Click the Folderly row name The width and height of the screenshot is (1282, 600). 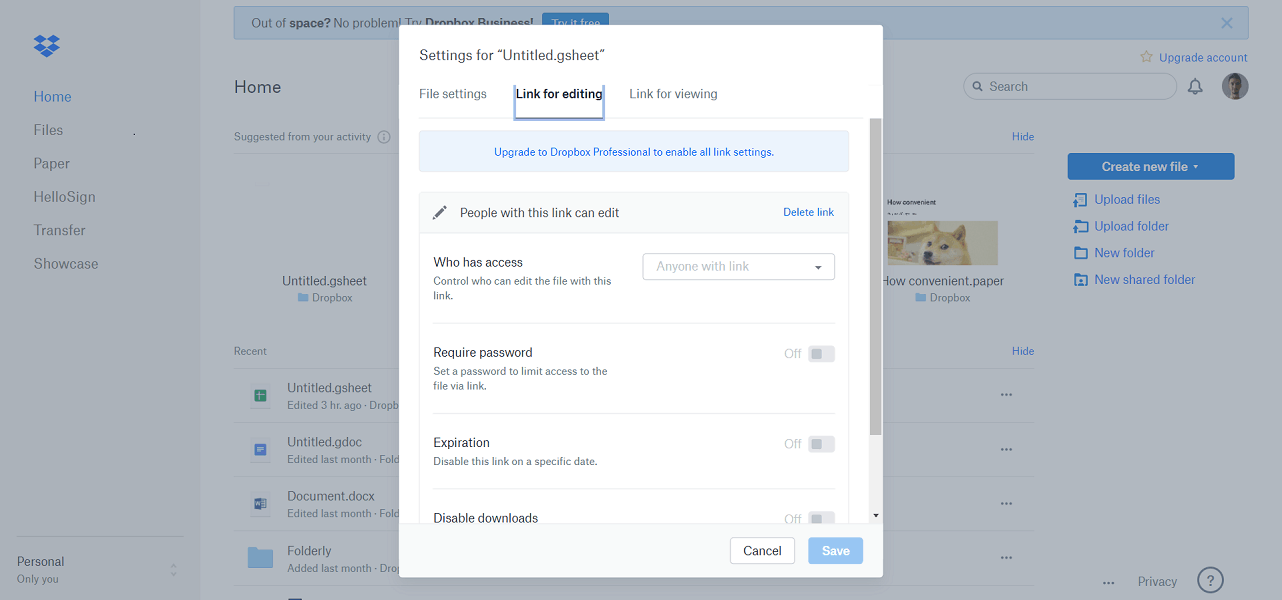point(309,551)
